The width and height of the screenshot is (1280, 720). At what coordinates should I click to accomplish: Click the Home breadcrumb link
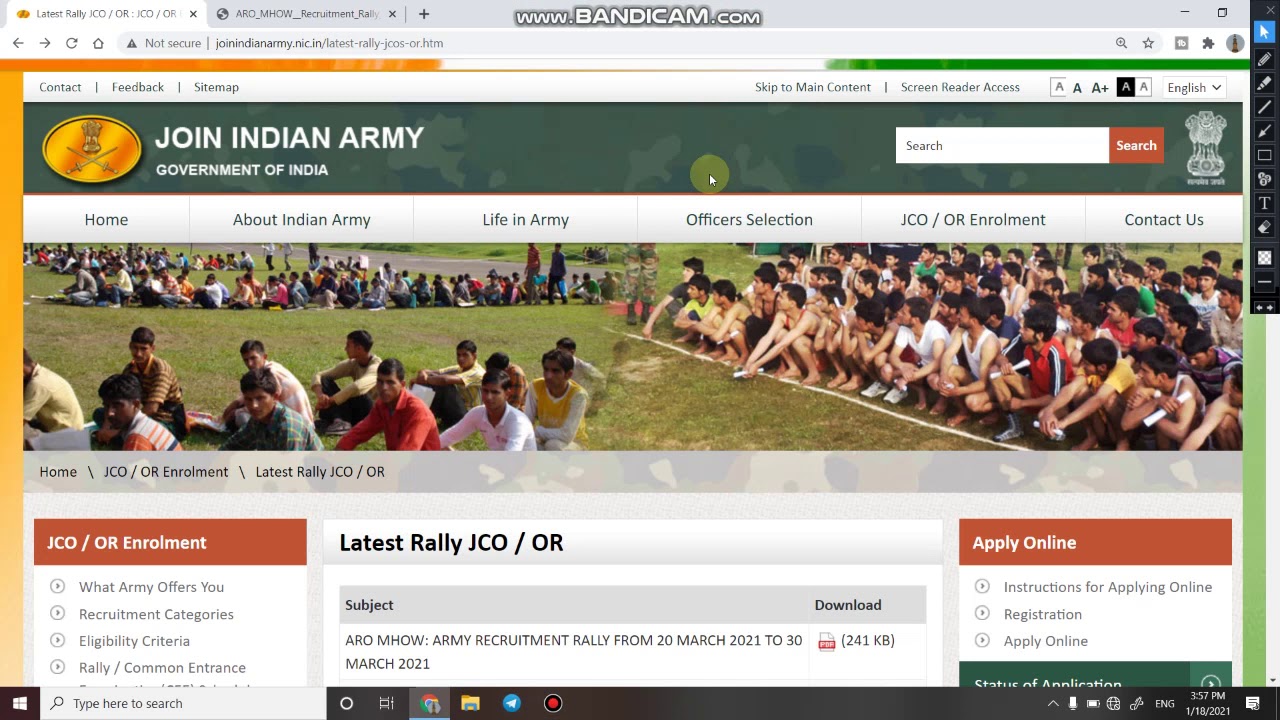(58, 472)
